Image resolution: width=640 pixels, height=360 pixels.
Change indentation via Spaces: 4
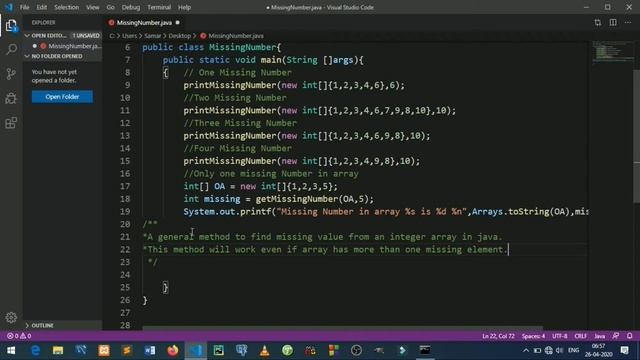pos(533,336)
